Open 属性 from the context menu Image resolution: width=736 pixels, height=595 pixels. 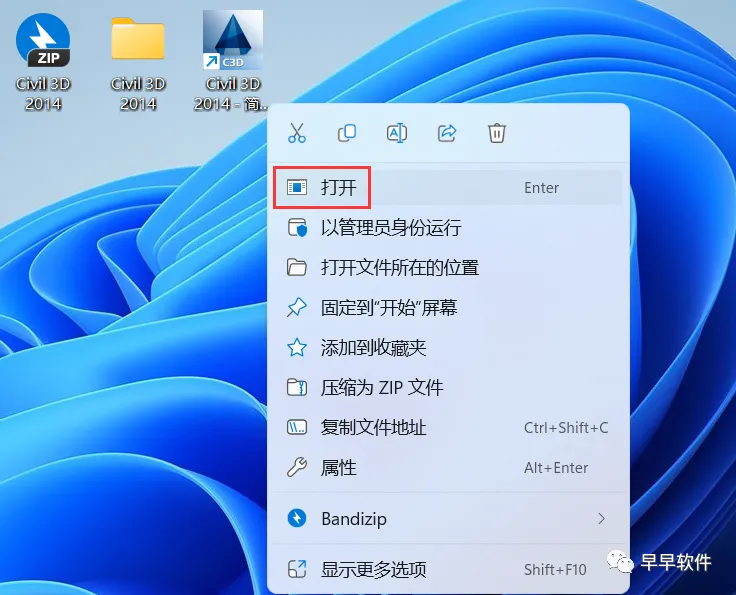(447, 467)
